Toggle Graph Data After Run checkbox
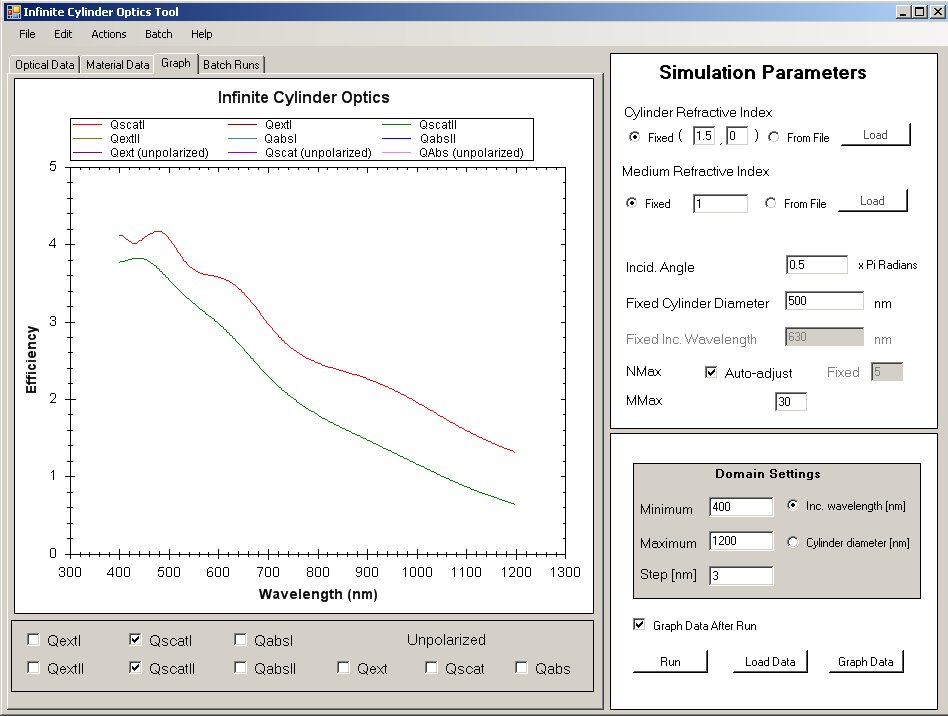Viewport: 948px width, 716px height. coord(640,625)
